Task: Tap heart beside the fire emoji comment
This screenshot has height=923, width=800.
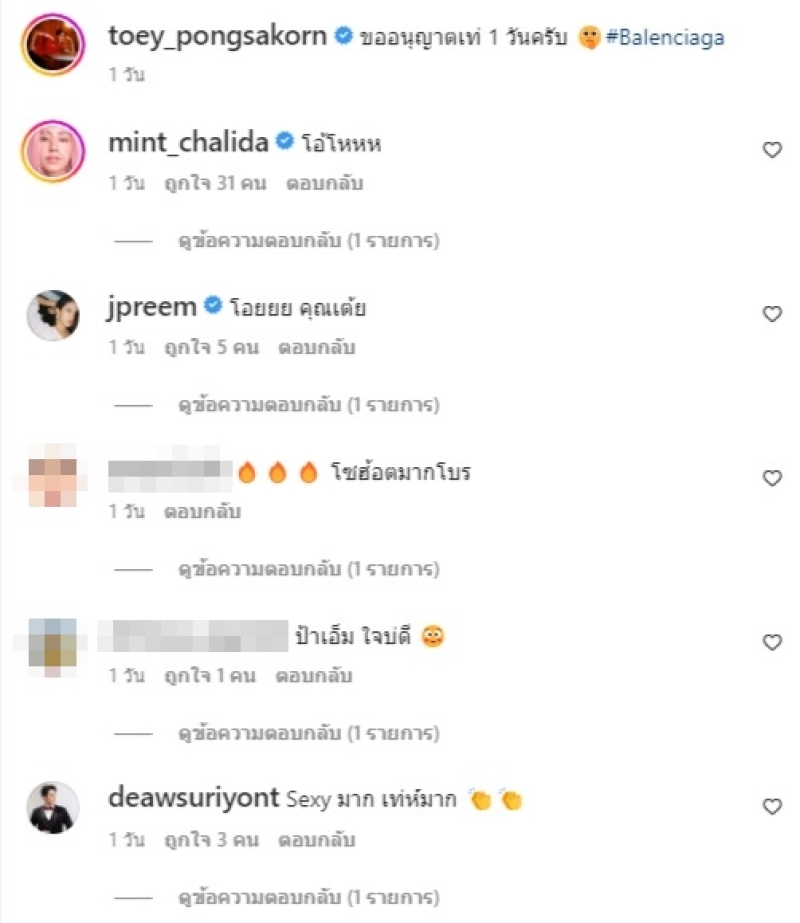Action: coord(772,477)
